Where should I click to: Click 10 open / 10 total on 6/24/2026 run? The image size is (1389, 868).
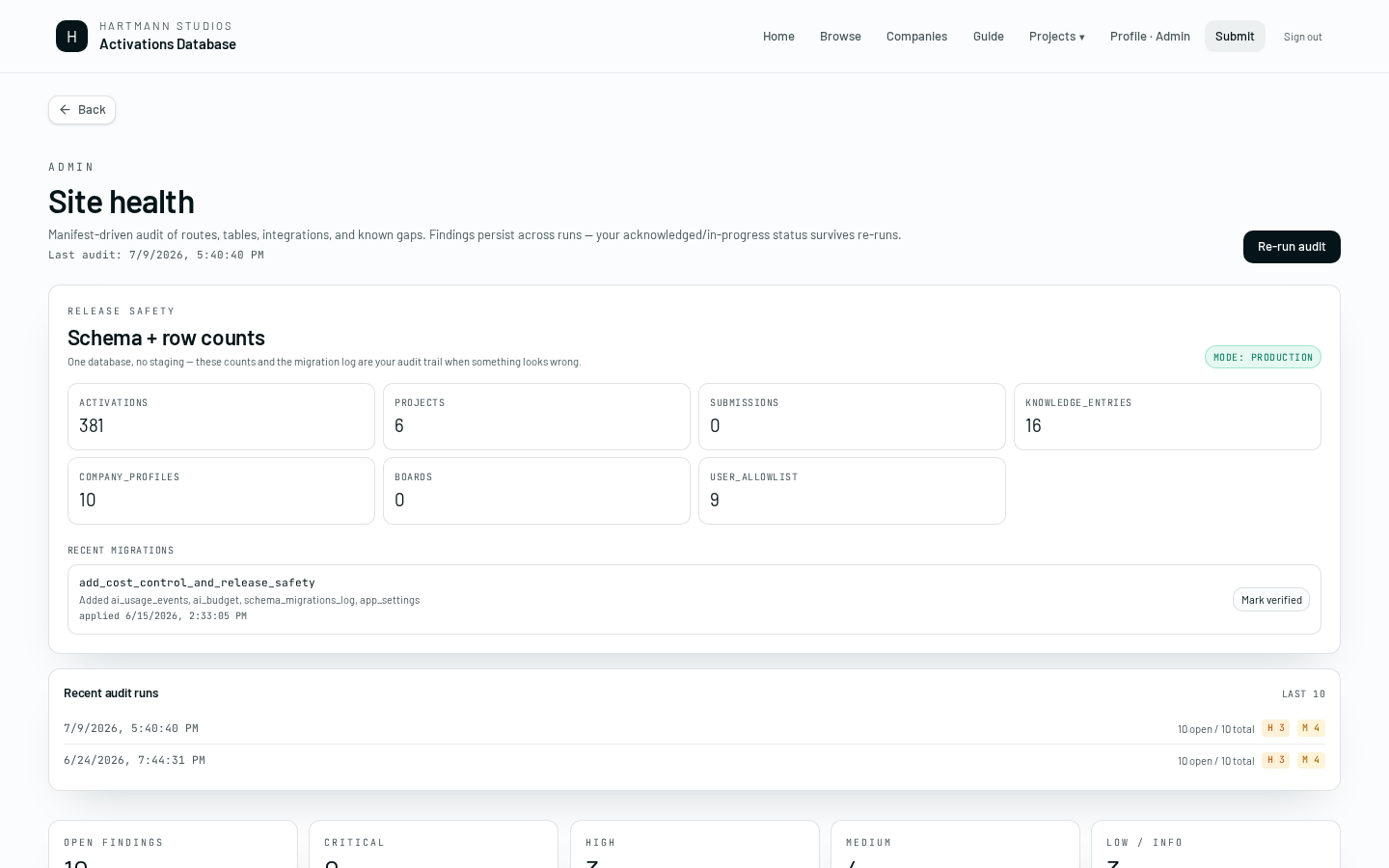click(x=1215, y=761)
